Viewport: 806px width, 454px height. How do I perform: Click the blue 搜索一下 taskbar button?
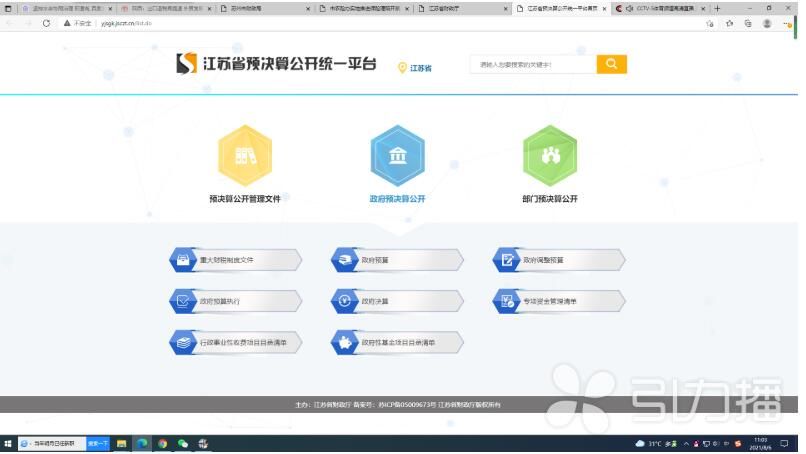coord(98,443)
